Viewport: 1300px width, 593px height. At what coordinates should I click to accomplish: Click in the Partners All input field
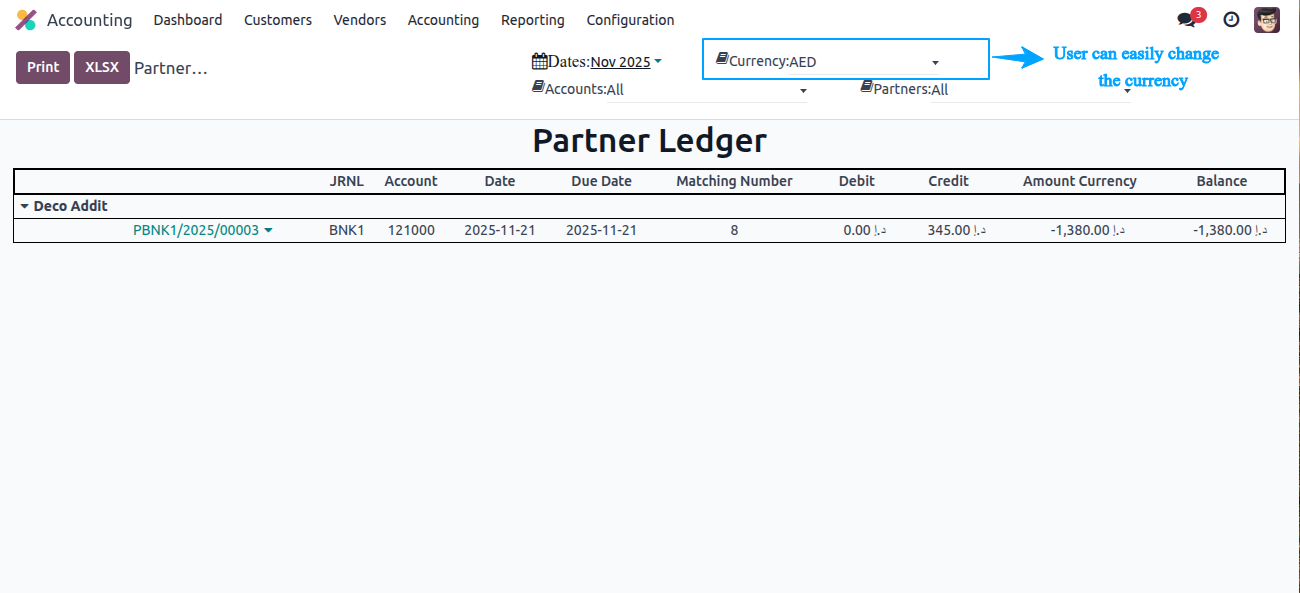click(1031, 90)
